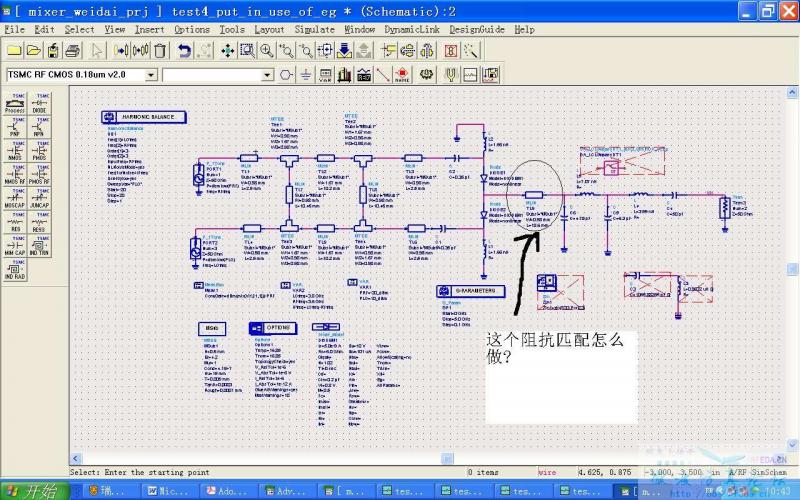This screenshot has width=800, height=500.
Task: Select the insert wire tool
Action: point(383,76)
